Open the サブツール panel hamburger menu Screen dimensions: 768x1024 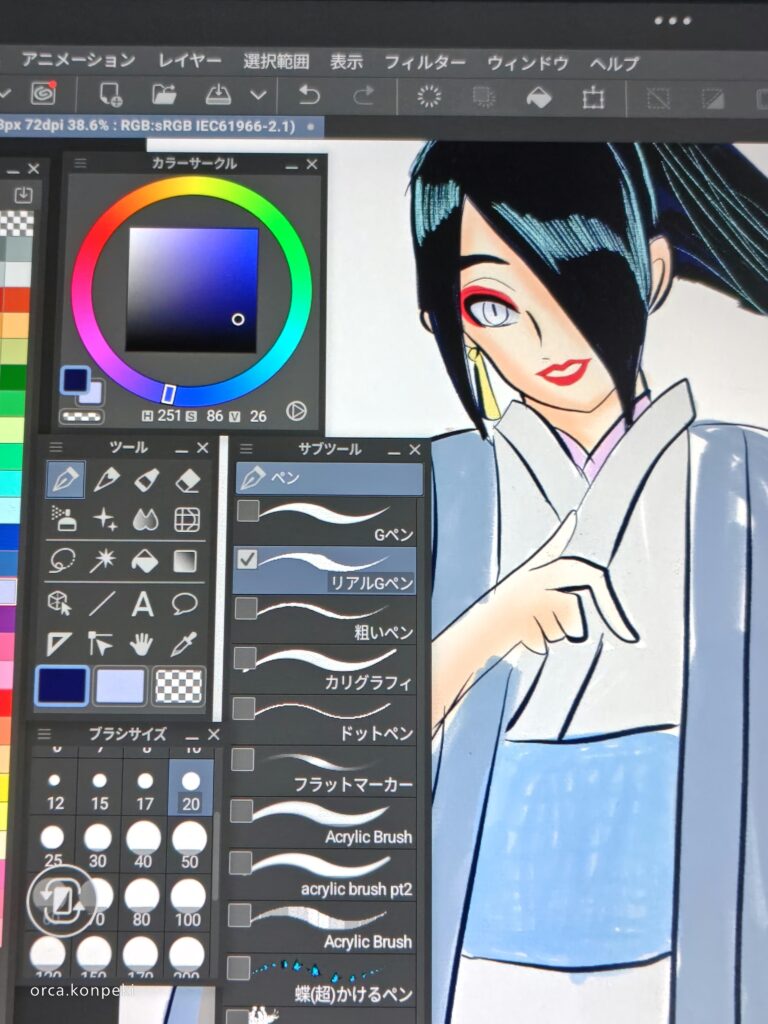[x=247, y=448]
